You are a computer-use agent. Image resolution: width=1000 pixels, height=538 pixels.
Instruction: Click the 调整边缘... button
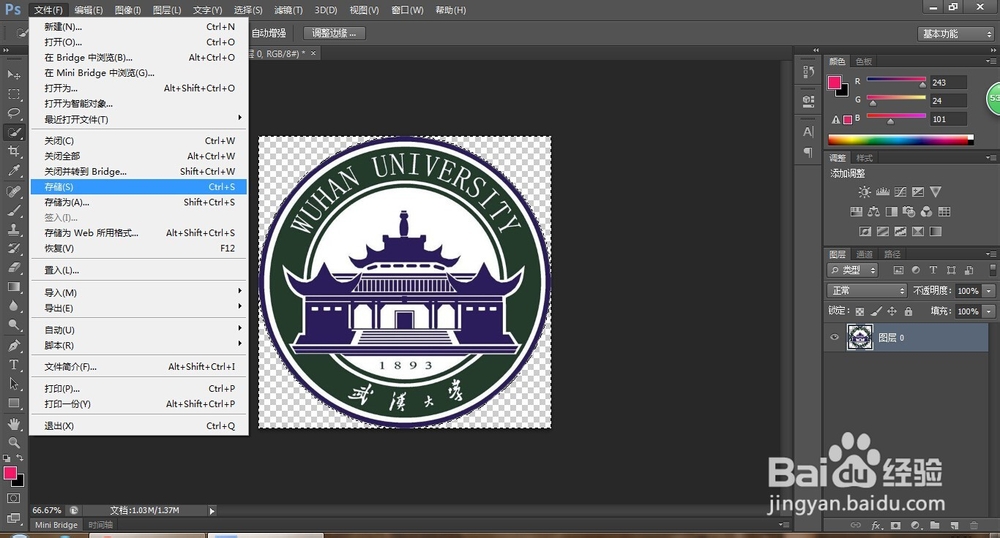click(334, 33)
